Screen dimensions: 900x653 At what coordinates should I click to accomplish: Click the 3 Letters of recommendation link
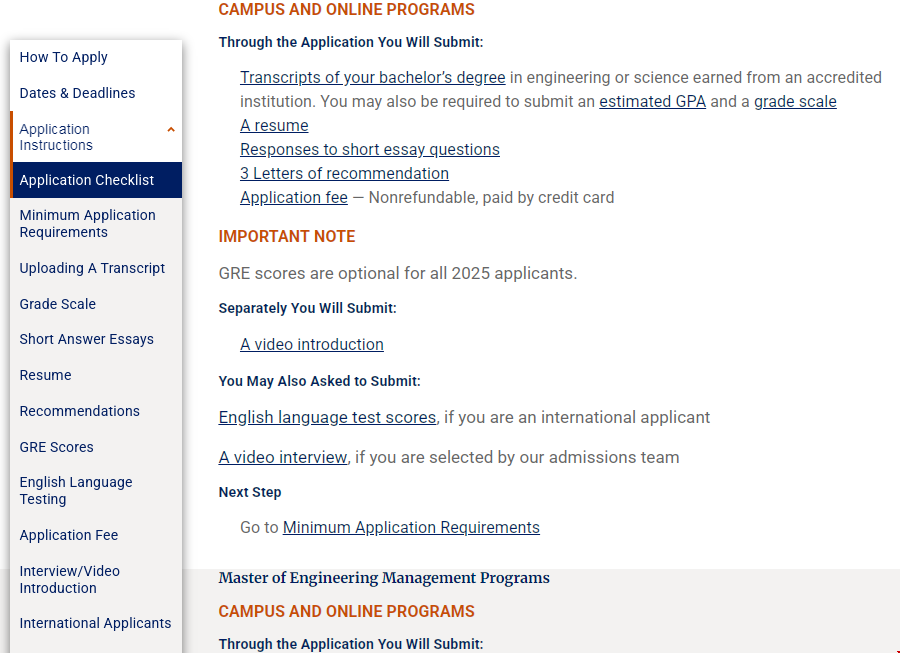[x=344, y=173]
